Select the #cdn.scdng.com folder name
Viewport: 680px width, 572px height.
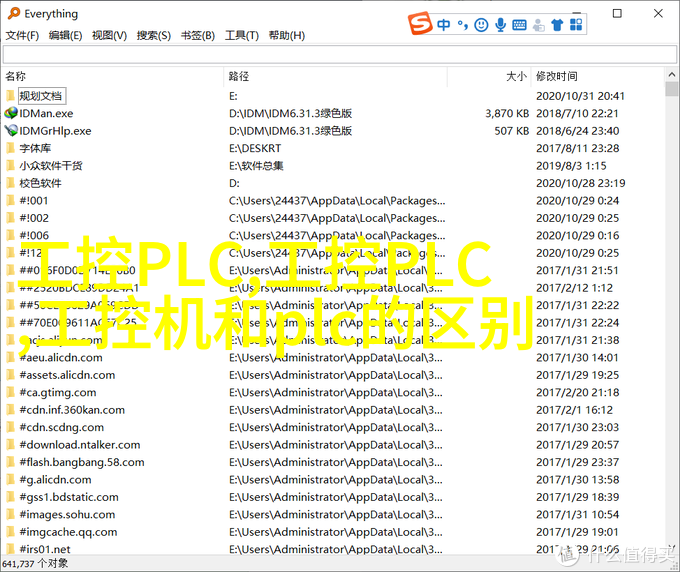62,427
